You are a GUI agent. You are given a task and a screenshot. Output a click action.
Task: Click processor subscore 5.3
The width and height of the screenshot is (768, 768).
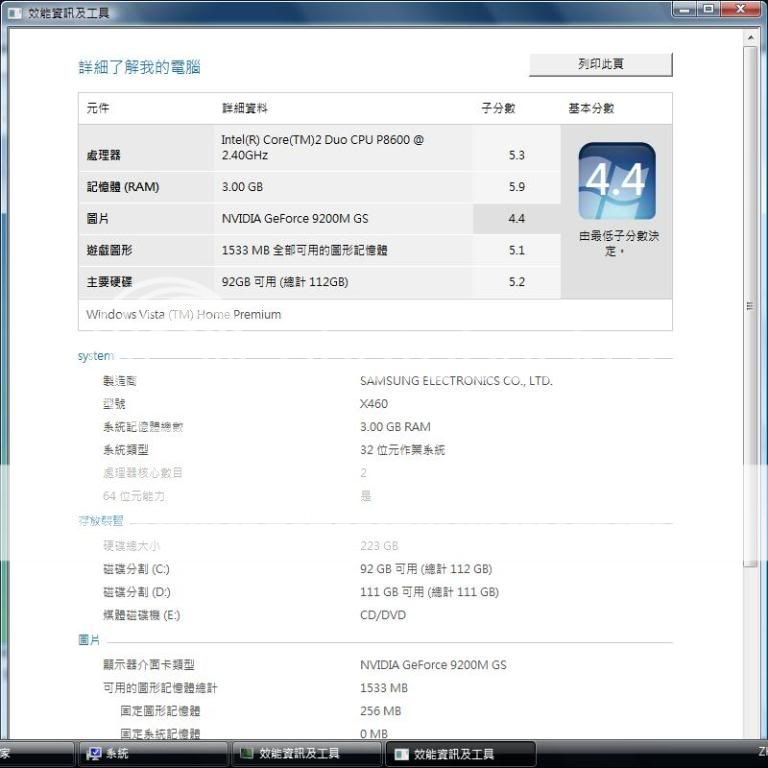point(516,155)
